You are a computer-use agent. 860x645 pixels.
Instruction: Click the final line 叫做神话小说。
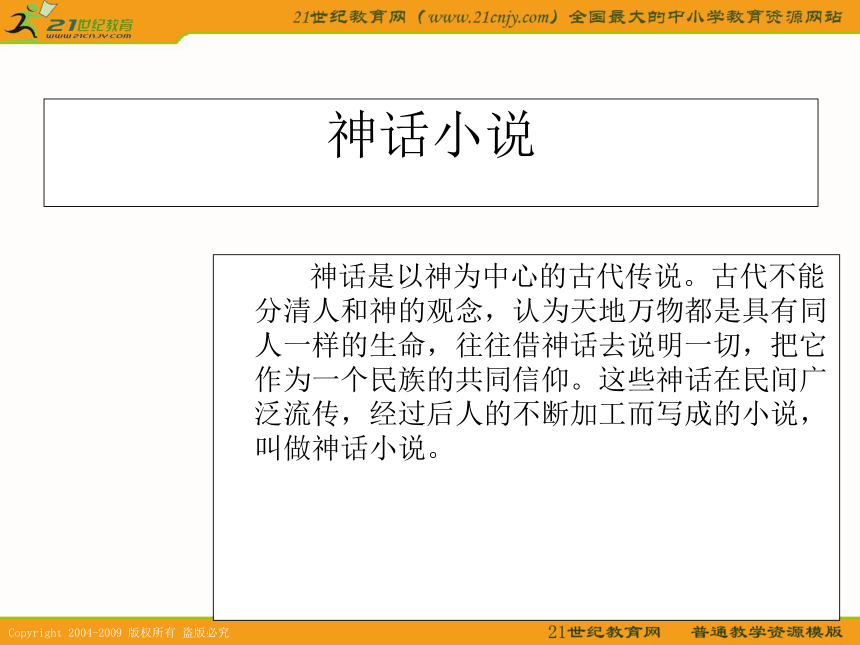point(348,448)
